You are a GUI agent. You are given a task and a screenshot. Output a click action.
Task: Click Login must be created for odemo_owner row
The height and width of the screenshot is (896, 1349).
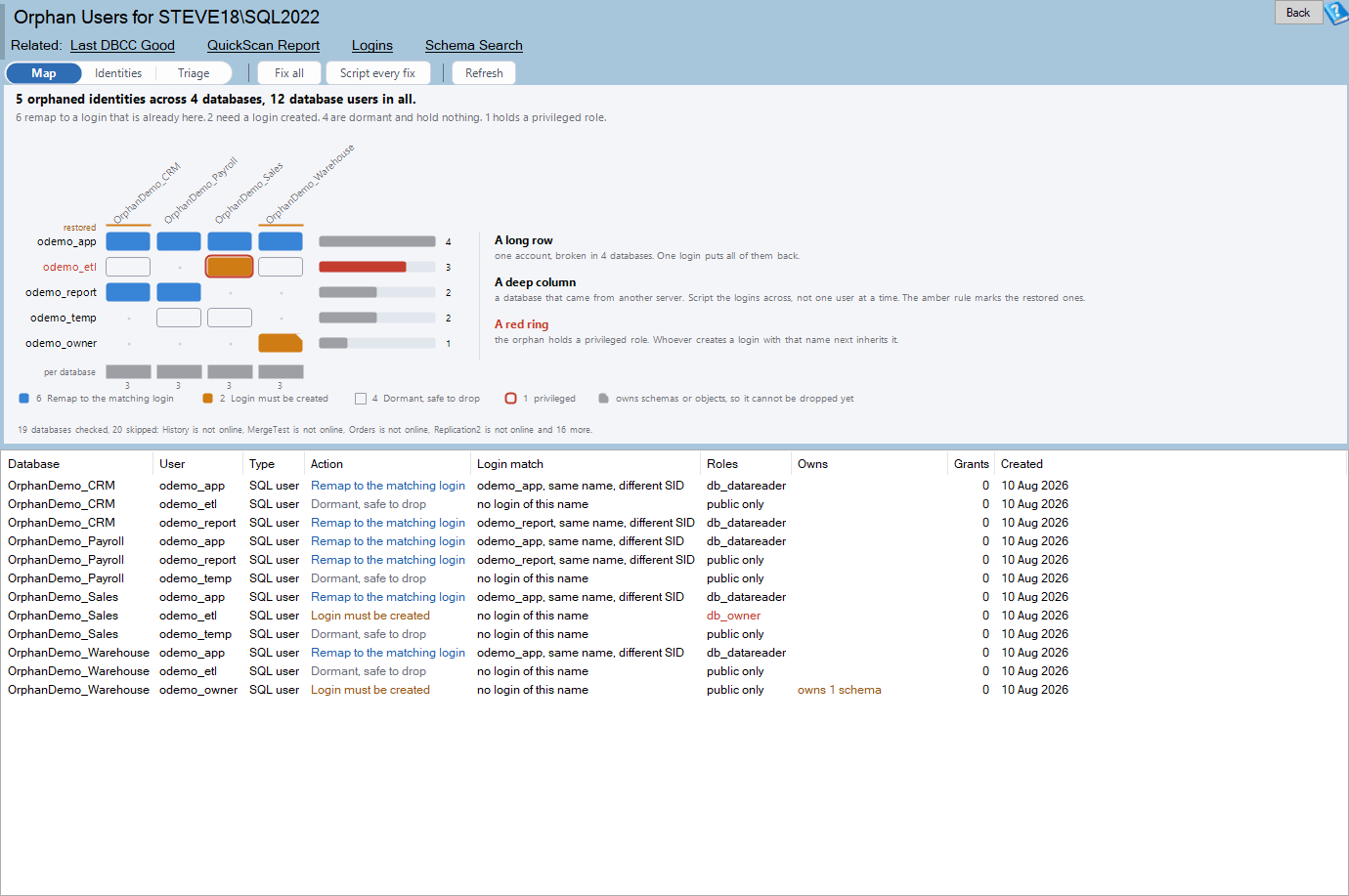pos(370,690)
